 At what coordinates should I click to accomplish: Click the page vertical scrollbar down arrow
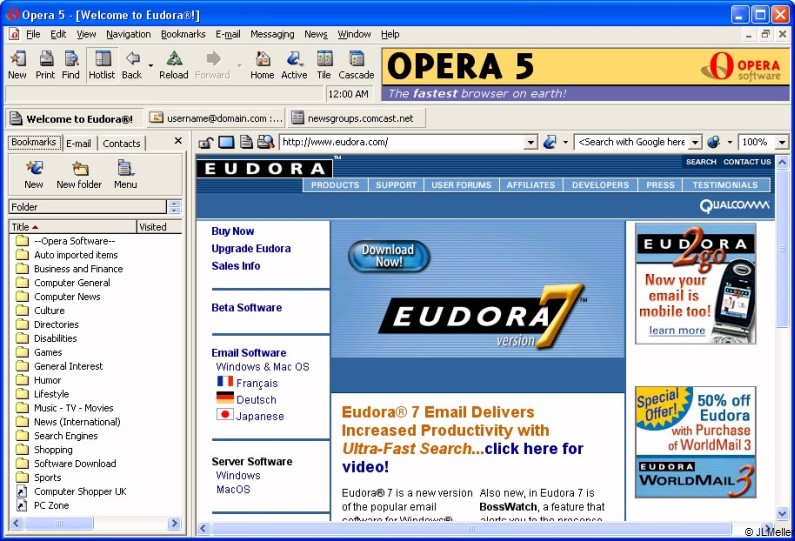[782, 513]
